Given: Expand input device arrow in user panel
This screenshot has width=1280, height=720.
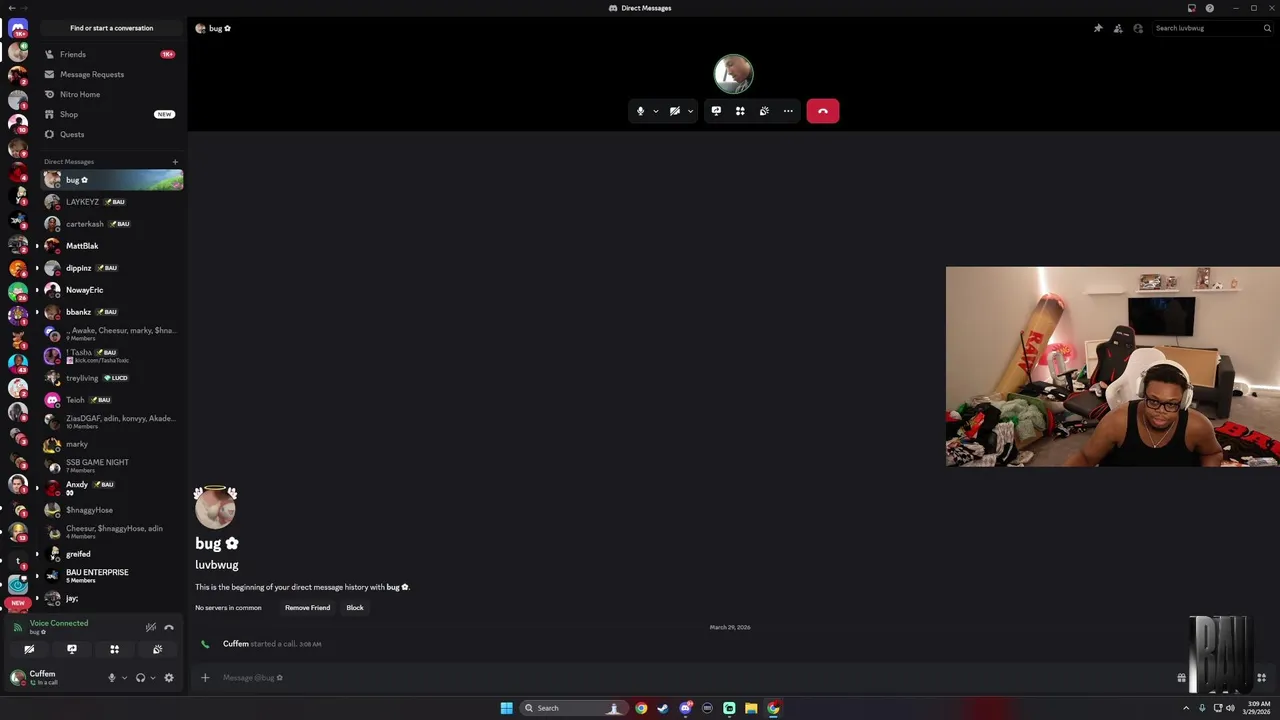Looking at the screenshot, I should point(124,678).
